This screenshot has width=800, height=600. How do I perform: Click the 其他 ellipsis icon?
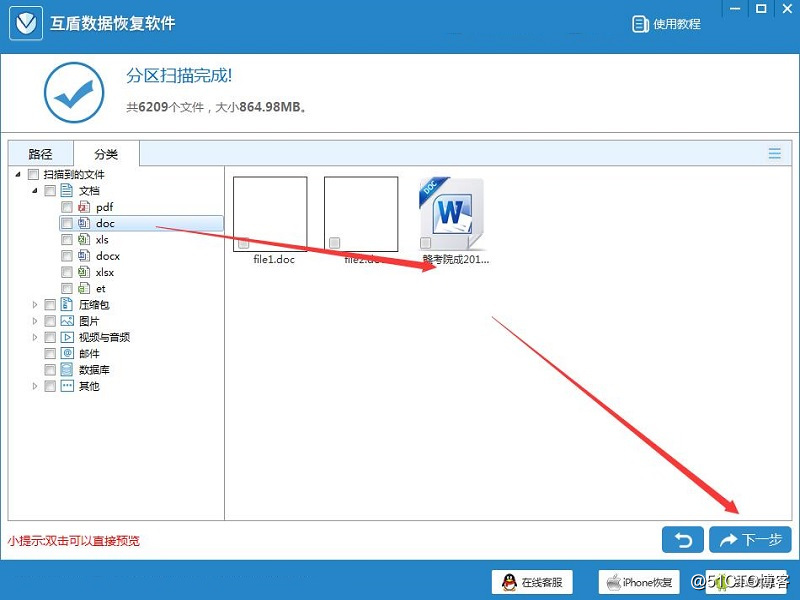pos(67,386)
